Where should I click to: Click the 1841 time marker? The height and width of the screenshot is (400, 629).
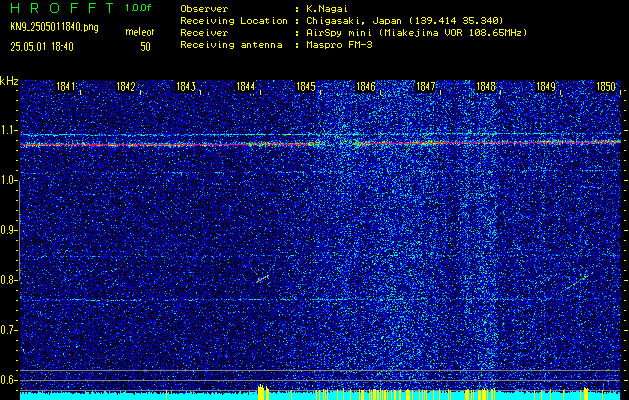coord(66,87)
